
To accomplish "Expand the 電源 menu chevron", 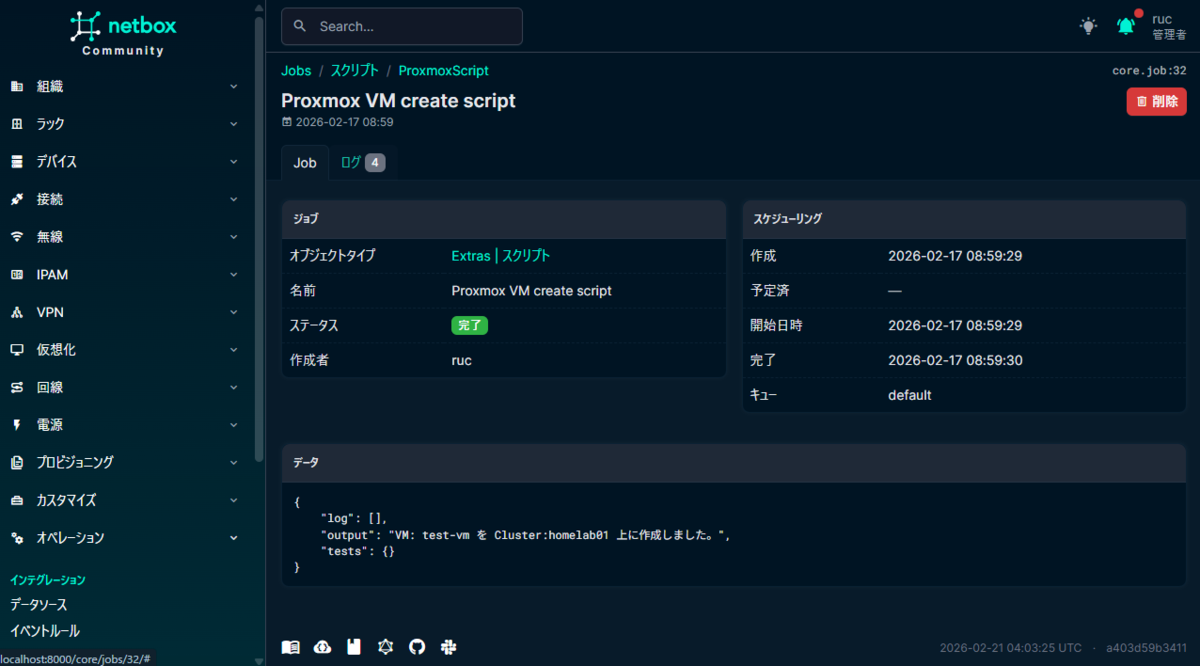I will click(234, 425).
